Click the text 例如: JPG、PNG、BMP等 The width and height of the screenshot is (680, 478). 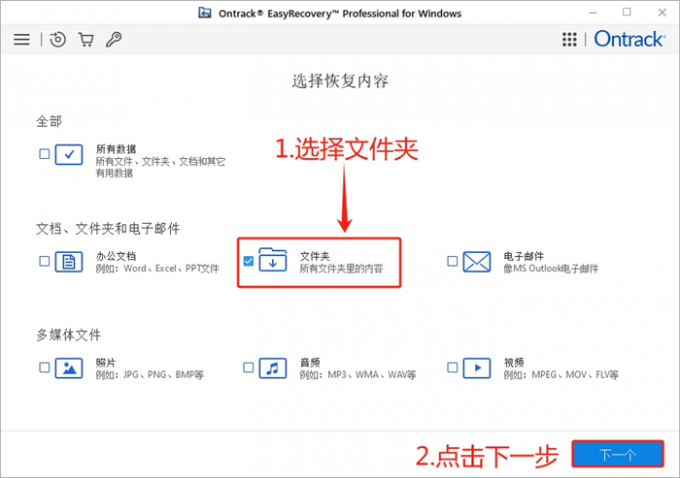click(150, 375)
